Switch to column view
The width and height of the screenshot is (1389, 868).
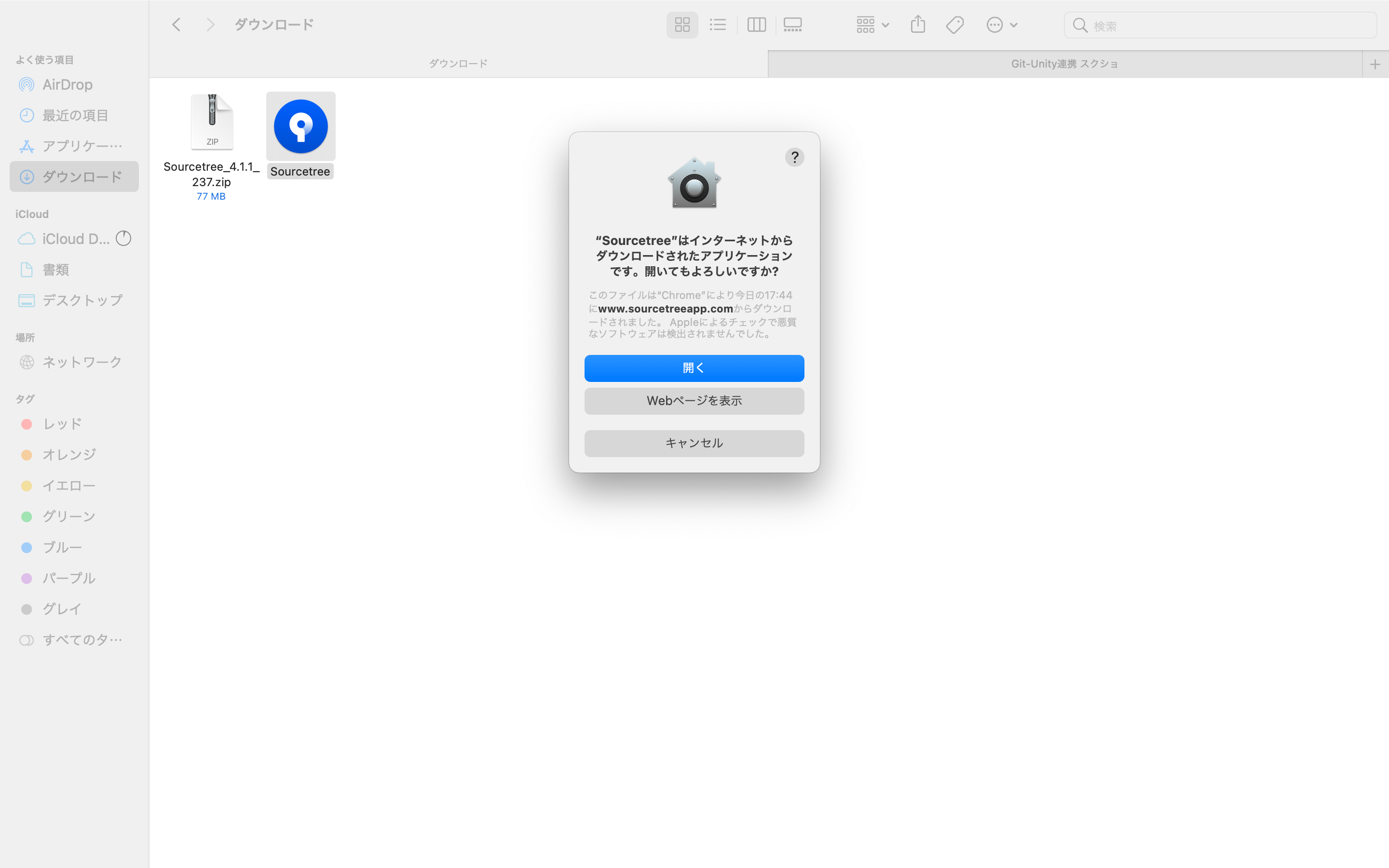click(757, 25)
